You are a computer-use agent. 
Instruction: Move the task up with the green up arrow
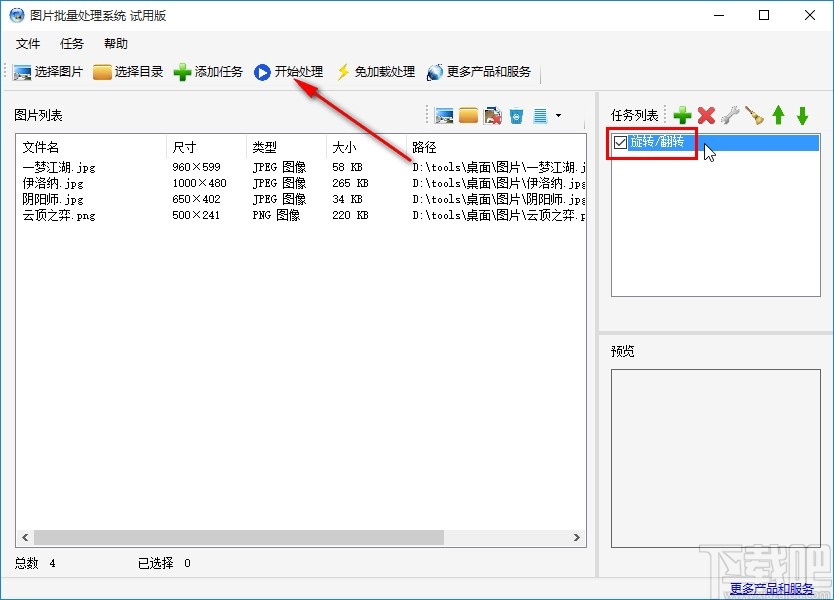click(780, 115)
